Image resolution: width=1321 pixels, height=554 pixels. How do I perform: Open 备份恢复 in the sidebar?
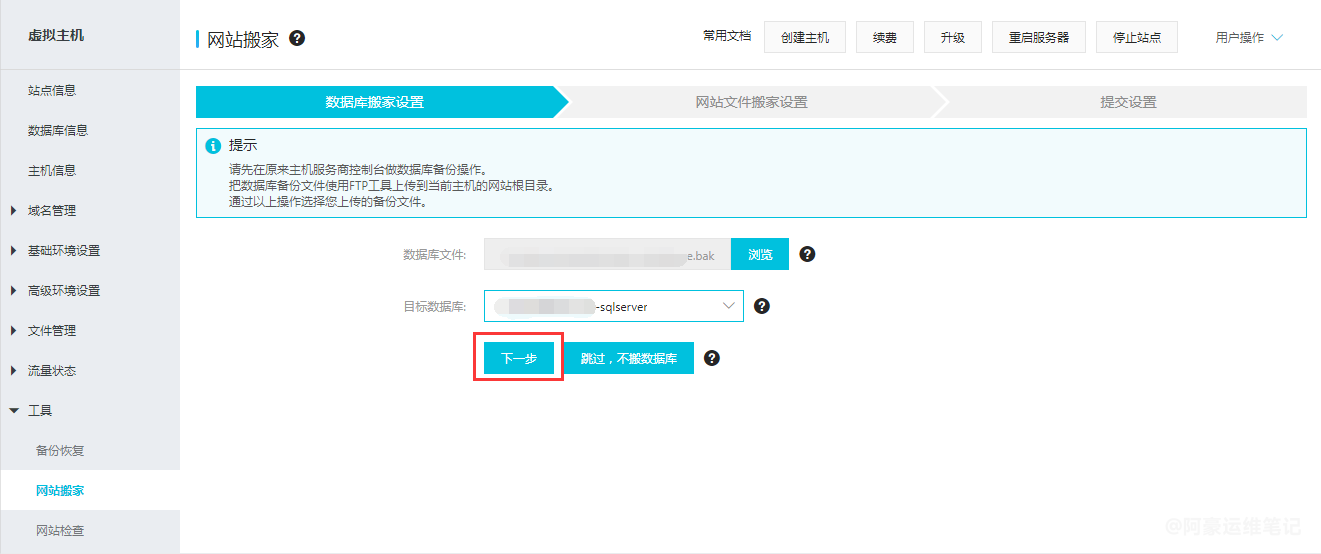tap(60, 450)
